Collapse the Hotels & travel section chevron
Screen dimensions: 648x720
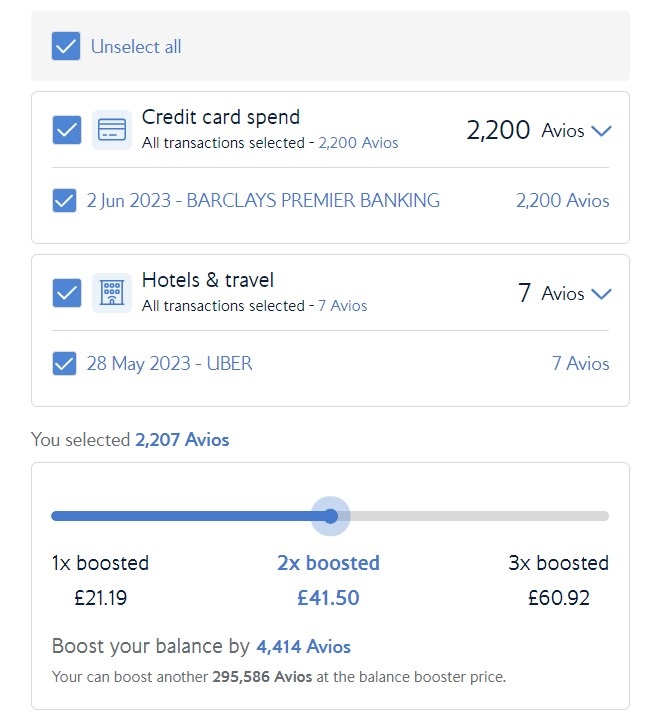[601, 293]
